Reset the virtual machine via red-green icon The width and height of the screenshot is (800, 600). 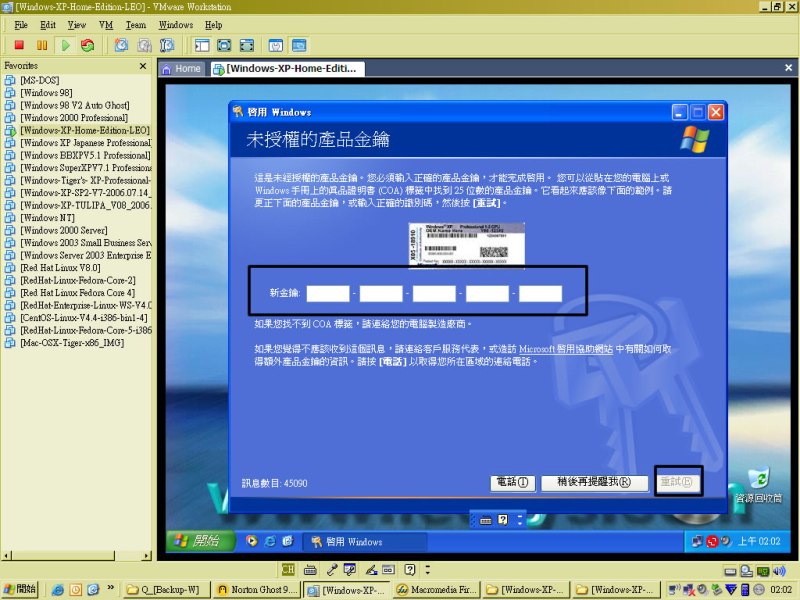click(x=88, y=45)
